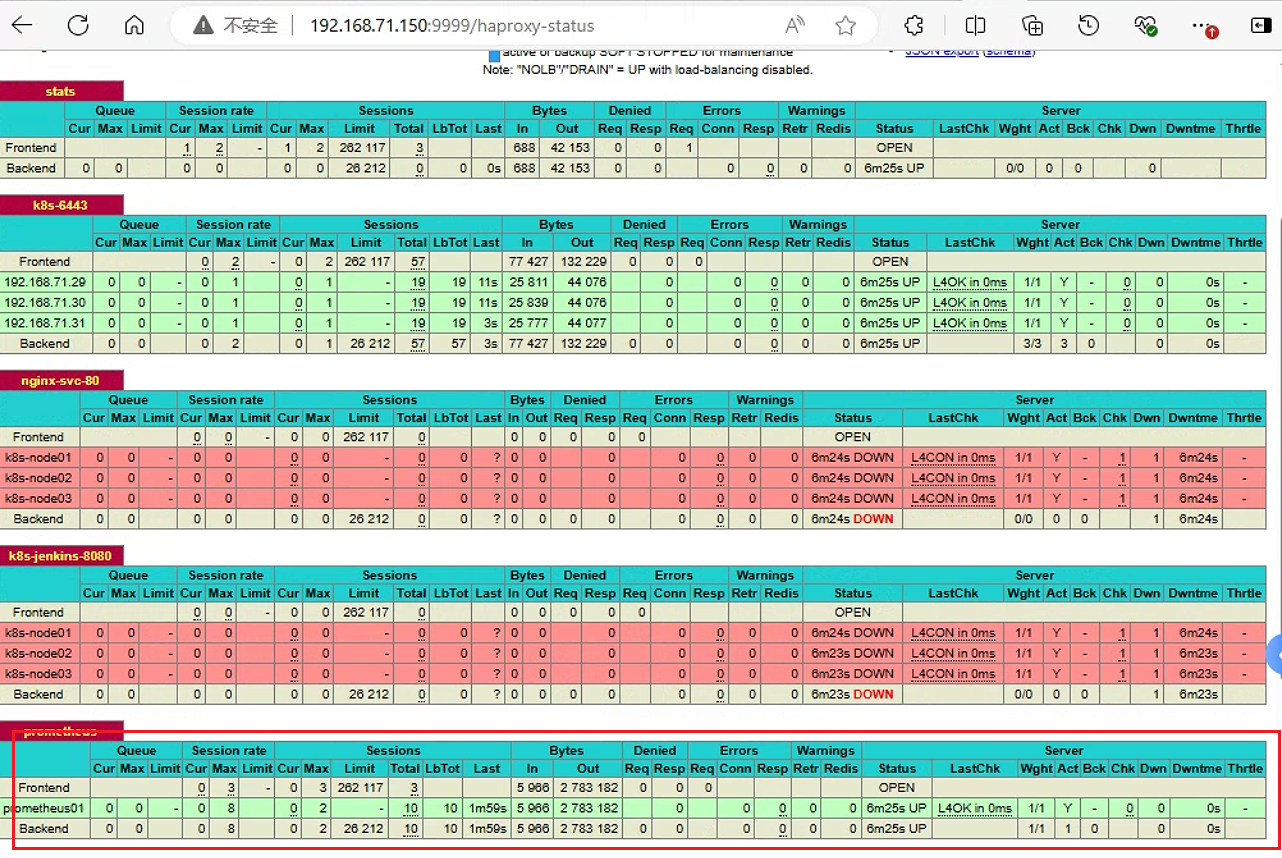Select server 192.168.71.31 in k8s-6443 table

tap(45, 323)
